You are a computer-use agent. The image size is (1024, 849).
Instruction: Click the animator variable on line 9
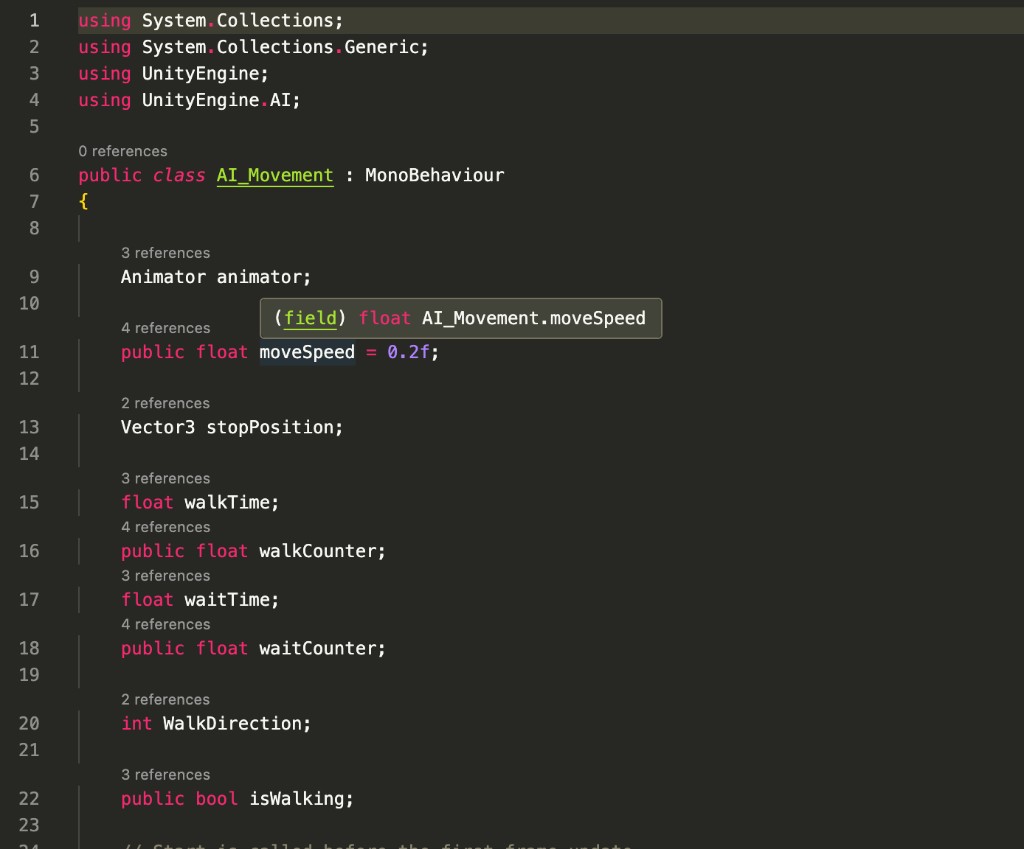[x=259, y=277]
